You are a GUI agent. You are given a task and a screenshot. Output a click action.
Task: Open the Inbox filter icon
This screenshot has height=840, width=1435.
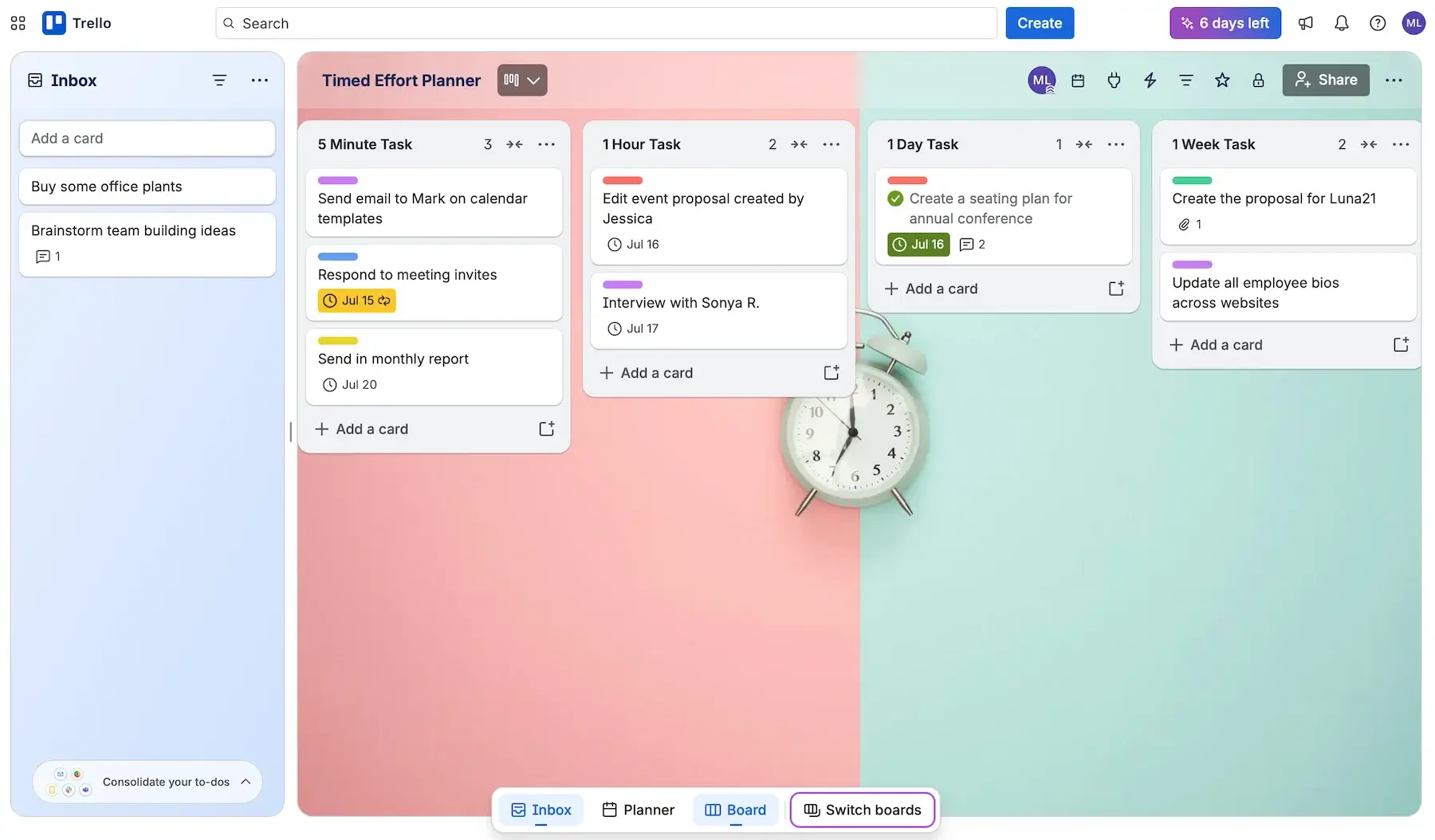(x=219, y=80)
